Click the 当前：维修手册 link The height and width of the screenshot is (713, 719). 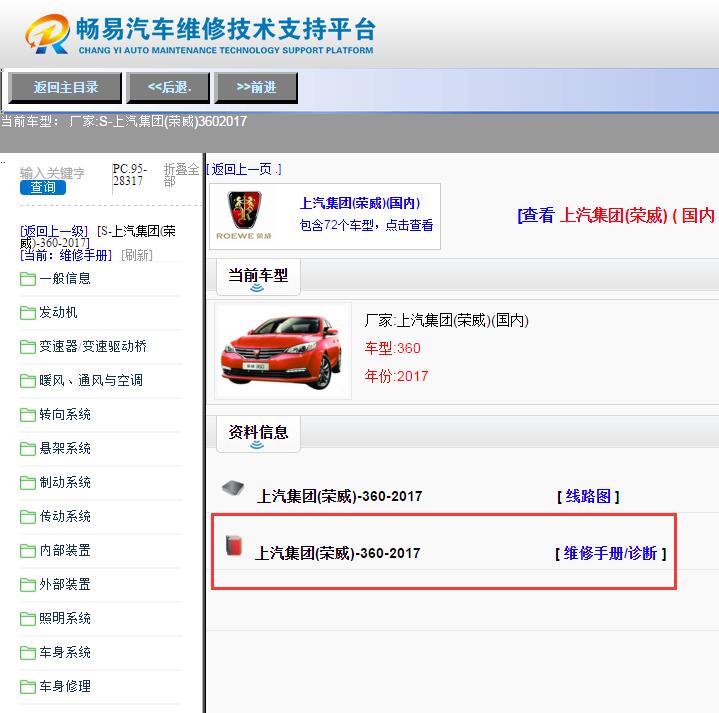pos(66,255)
